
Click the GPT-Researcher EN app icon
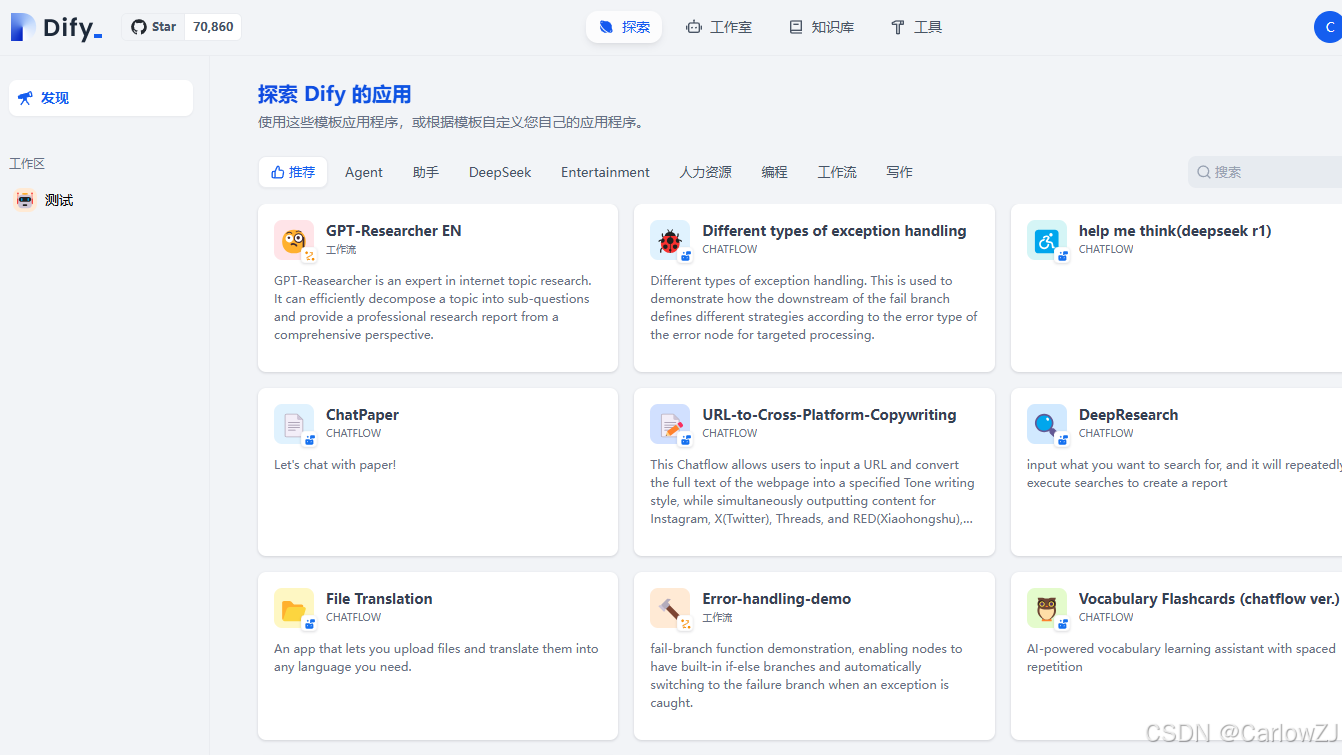294,240
